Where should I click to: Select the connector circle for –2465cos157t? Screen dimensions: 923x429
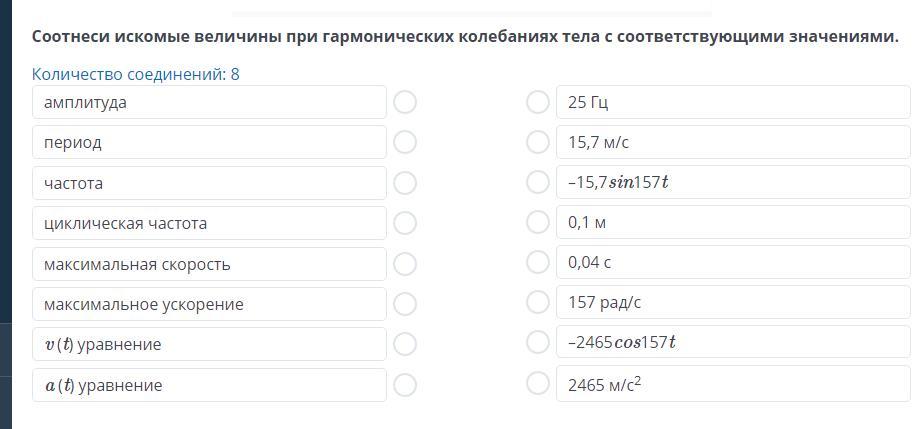click(x=537, y=342)
